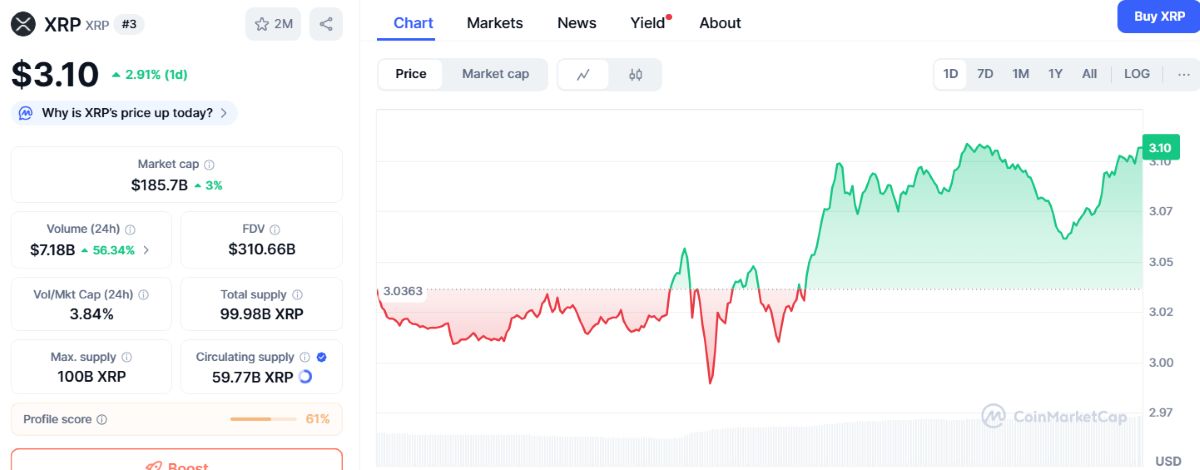Click the 3.84% Vol/Mkt Cap value
The height and width of the screenshot is (470, 1200).
[x=91, y=314]
